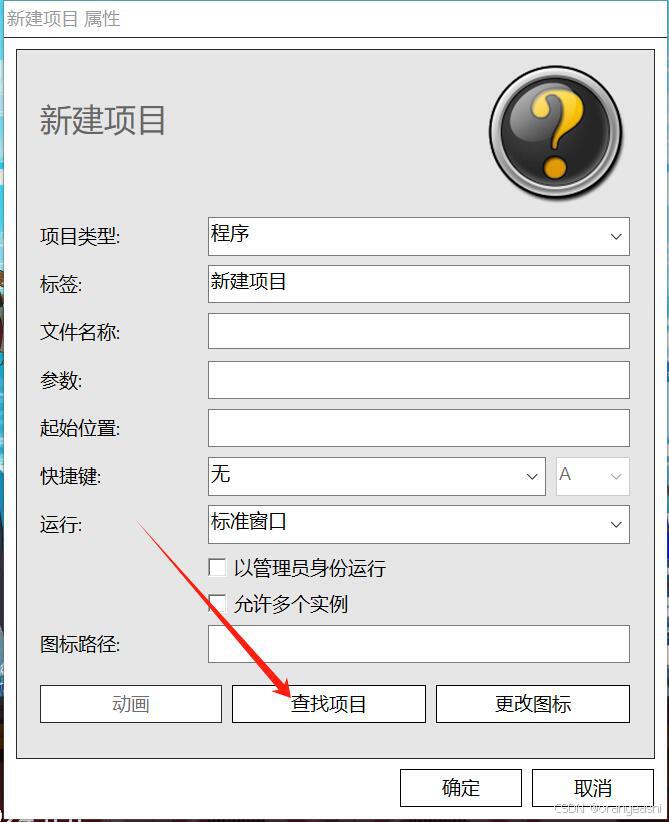Image resolution: width=669 pixels, height=822 pixels.
Task: Click the 更改图标 button
Action: [533, 704]
